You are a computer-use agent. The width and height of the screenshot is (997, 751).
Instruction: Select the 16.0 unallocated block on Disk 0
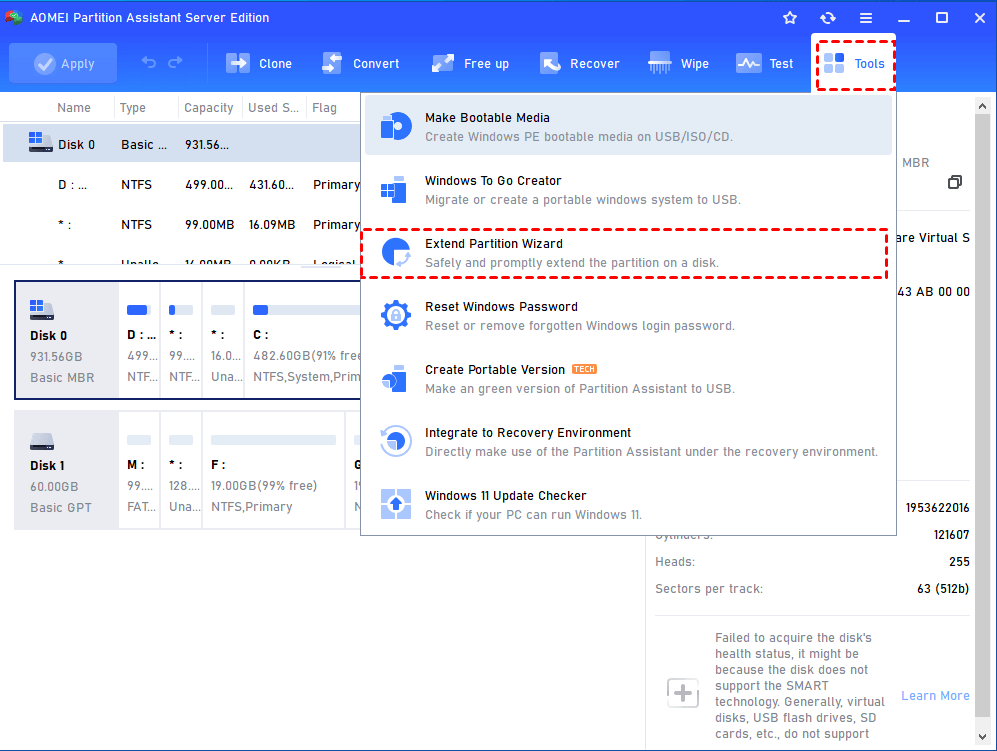223,341
